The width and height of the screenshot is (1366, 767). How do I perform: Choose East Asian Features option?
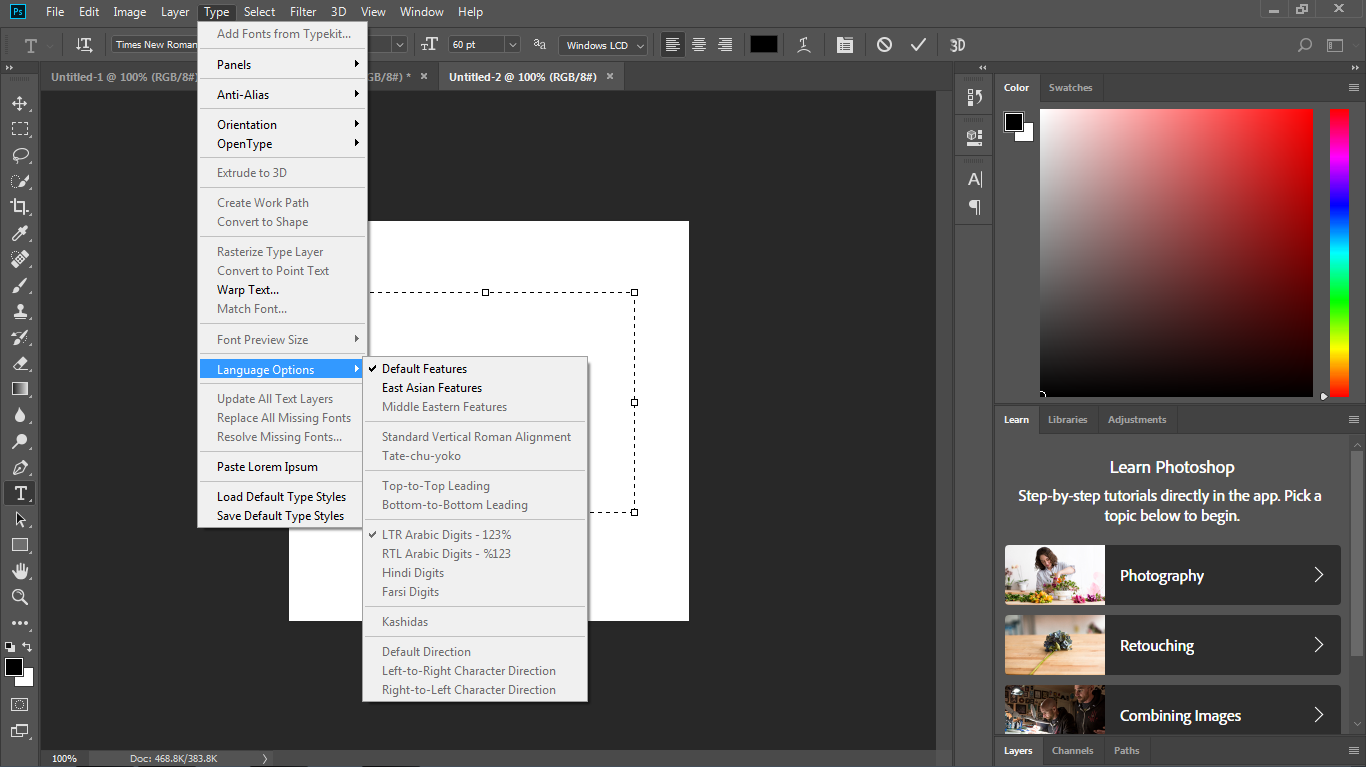[432, 388]
